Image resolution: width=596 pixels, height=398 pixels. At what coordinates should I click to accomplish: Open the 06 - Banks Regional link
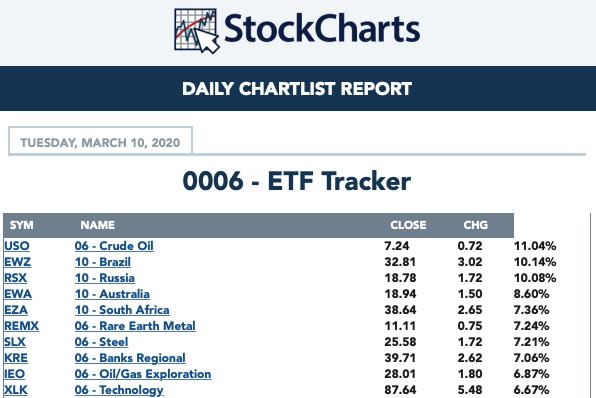point(130,358)
